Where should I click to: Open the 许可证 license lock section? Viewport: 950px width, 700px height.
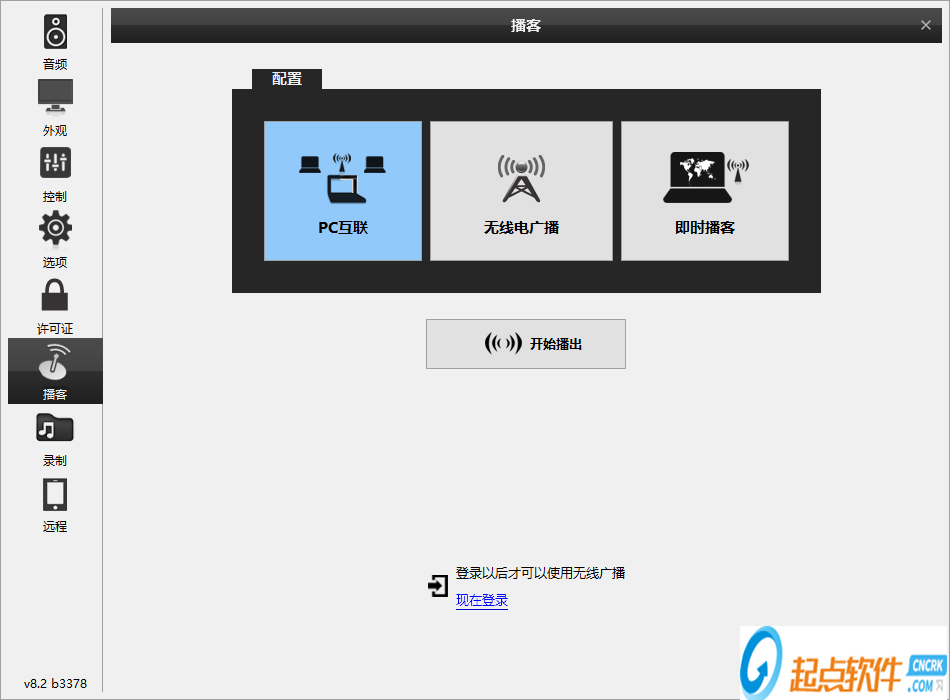coord(55,305)
